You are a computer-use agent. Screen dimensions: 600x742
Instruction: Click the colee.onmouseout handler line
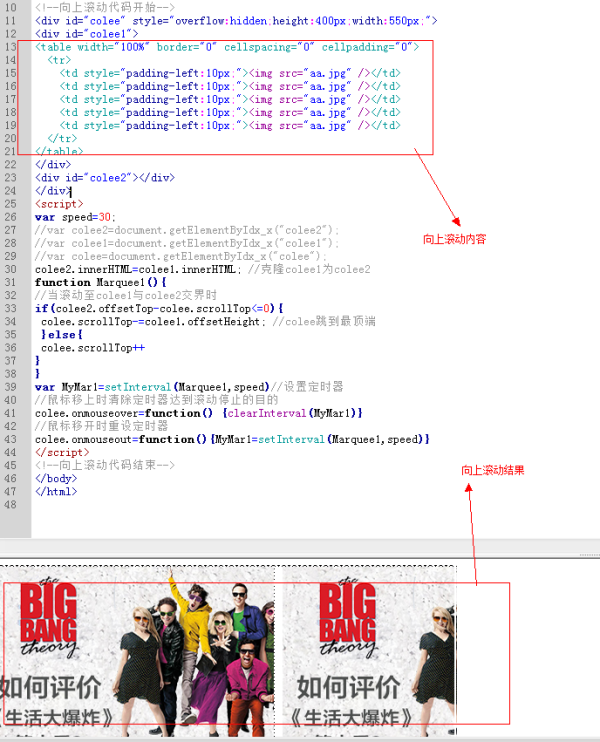232,439
